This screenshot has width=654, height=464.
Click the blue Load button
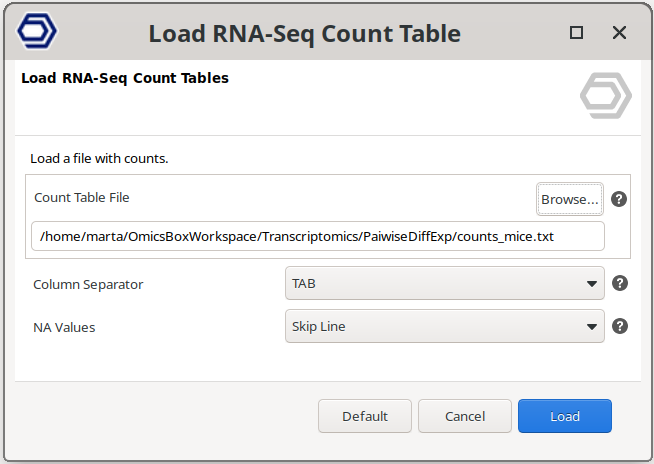pos(565,416)
